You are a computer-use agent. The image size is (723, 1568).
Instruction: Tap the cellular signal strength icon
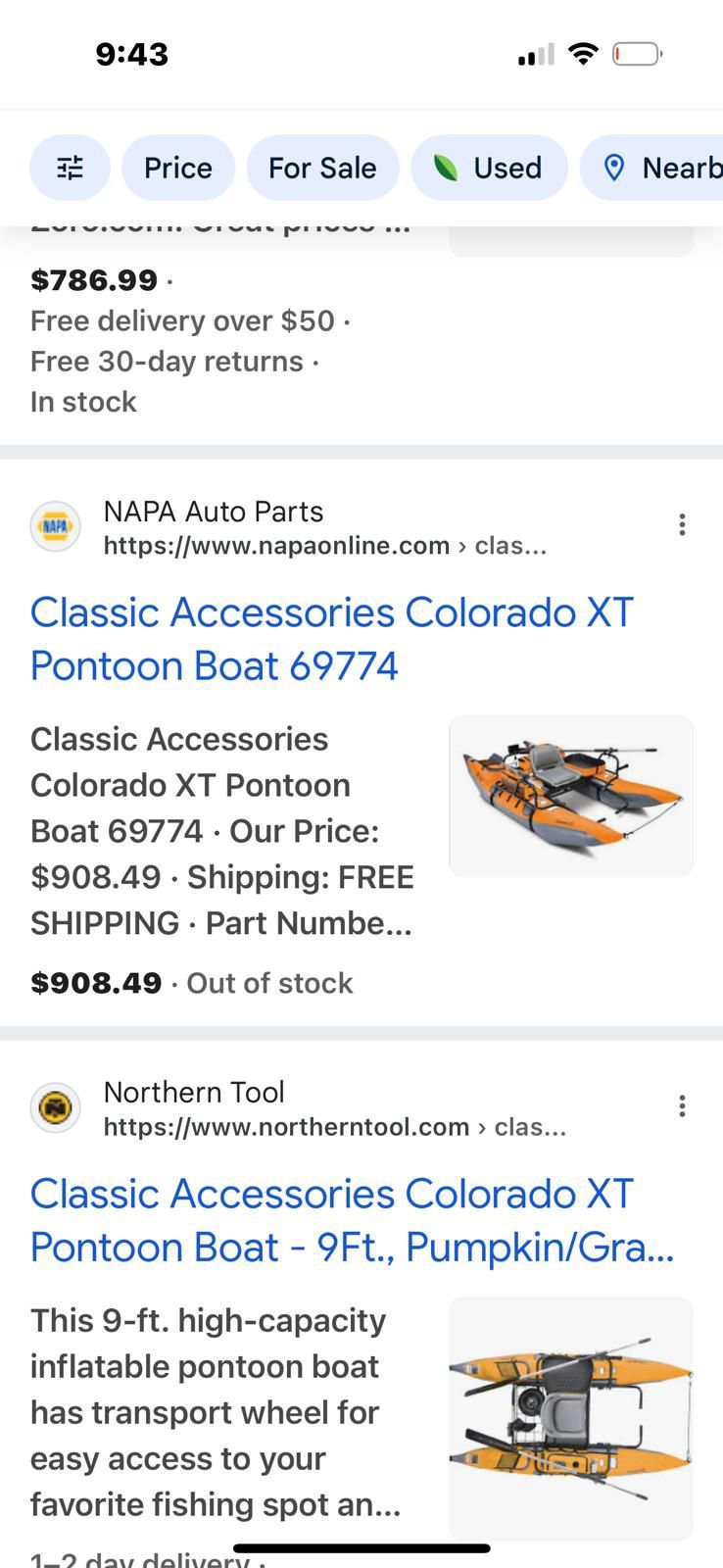(x=536, y=55)
